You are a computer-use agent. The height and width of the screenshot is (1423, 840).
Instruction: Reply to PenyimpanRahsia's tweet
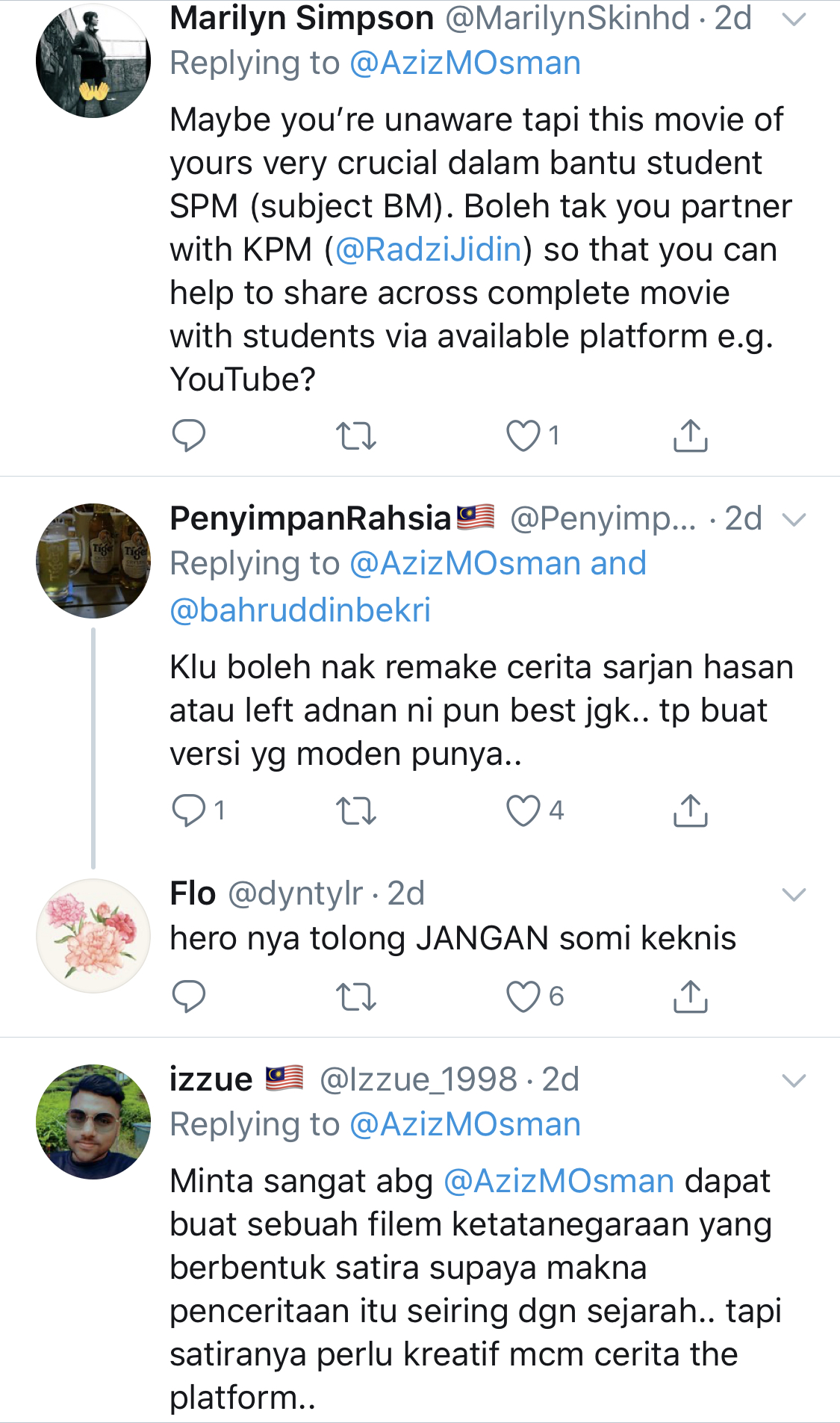[188, 810]
